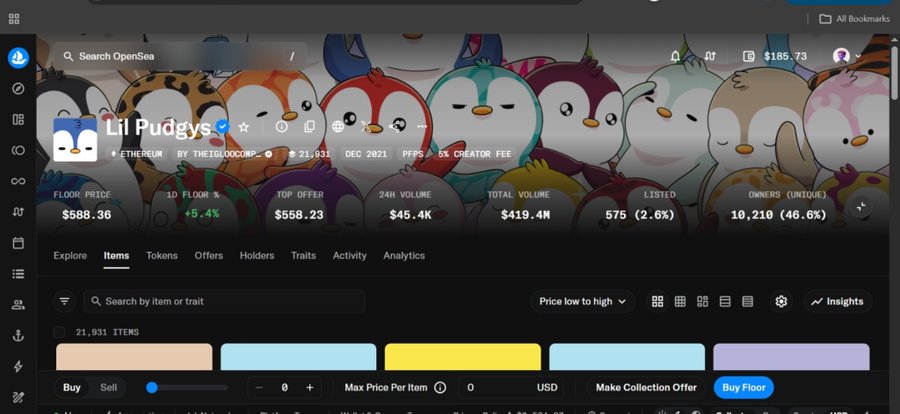Click the 5% CREATOR FEE tag
The width and height of the screenshot is (900, 414).
tap(474, 154)
